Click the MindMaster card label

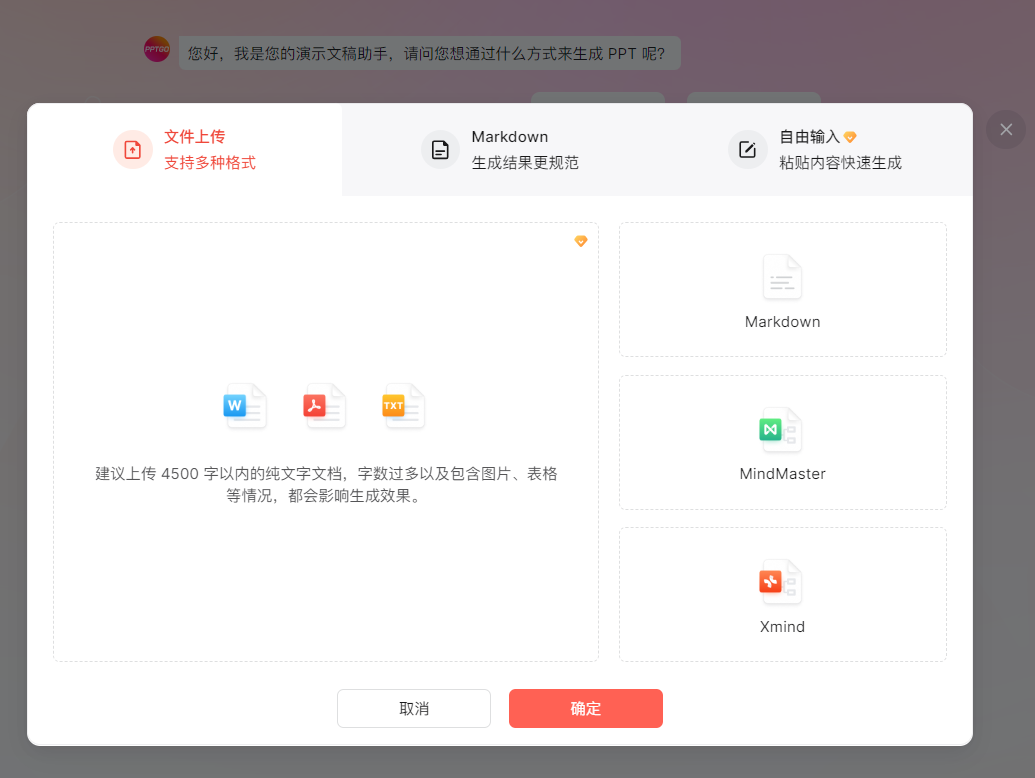(782, 474)
